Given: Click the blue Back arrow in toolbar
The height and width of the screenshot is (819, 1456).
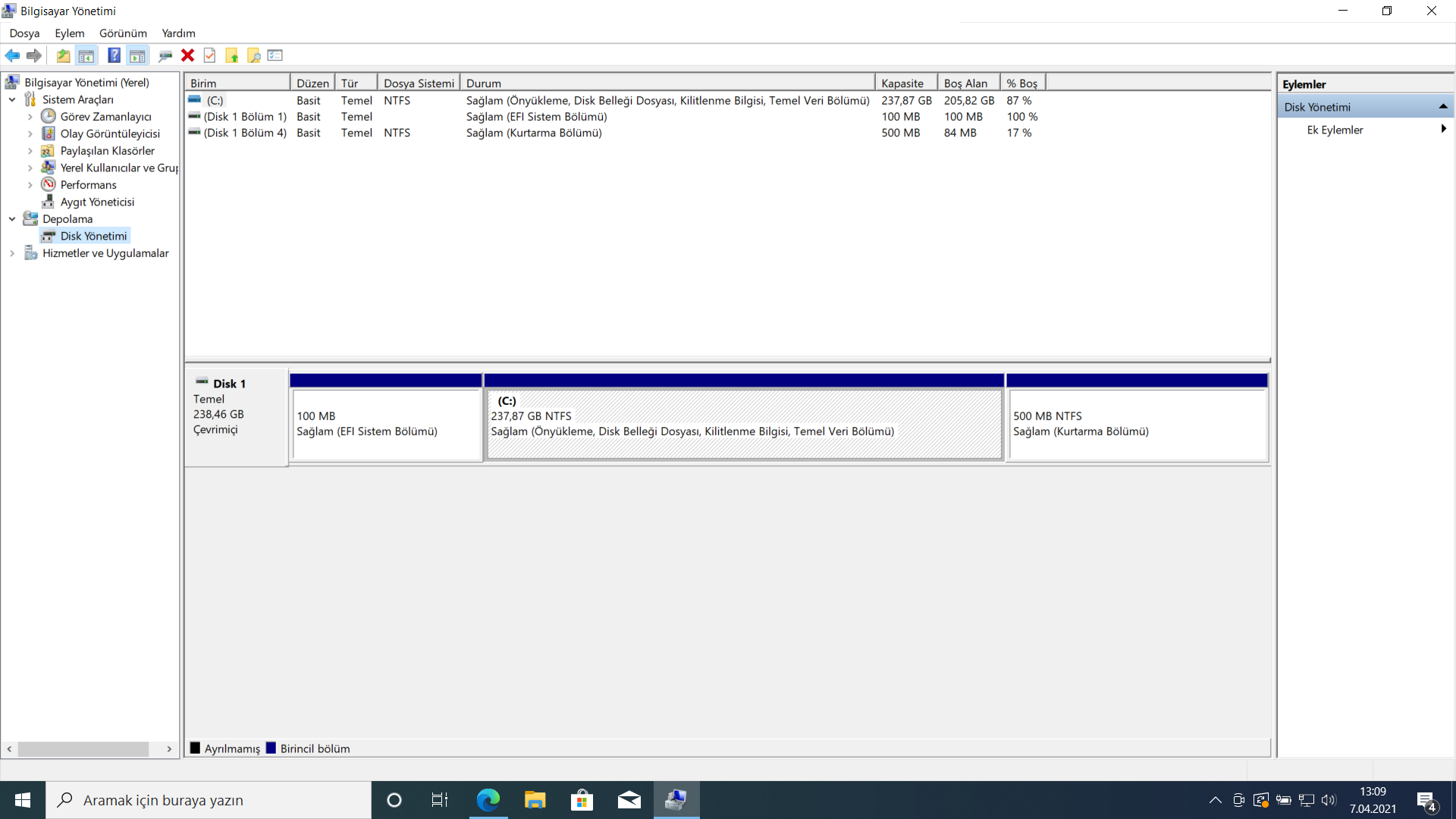Looking at the screenshot, I should [12, 55].
